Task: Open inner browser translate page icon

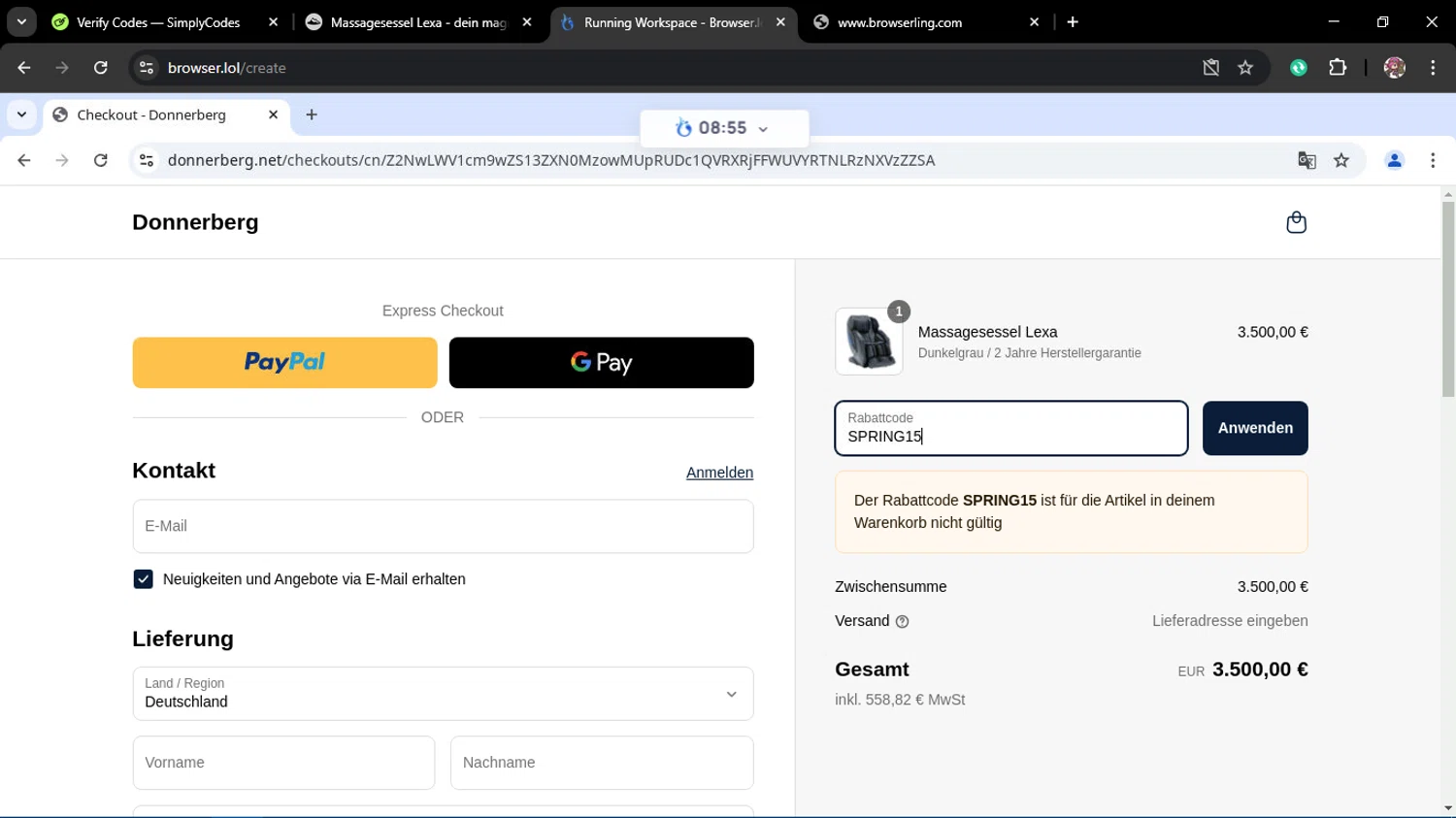Action: 1307,160
